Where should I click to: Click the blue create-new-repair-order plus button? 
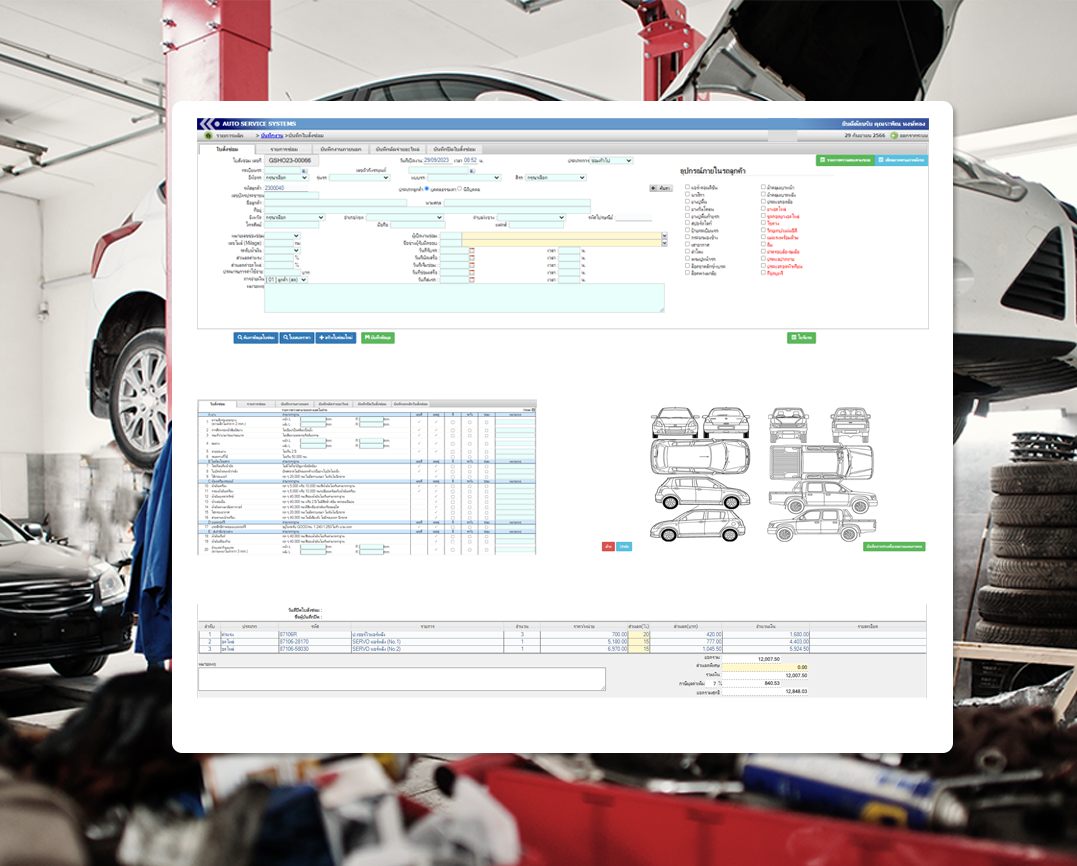336,338
